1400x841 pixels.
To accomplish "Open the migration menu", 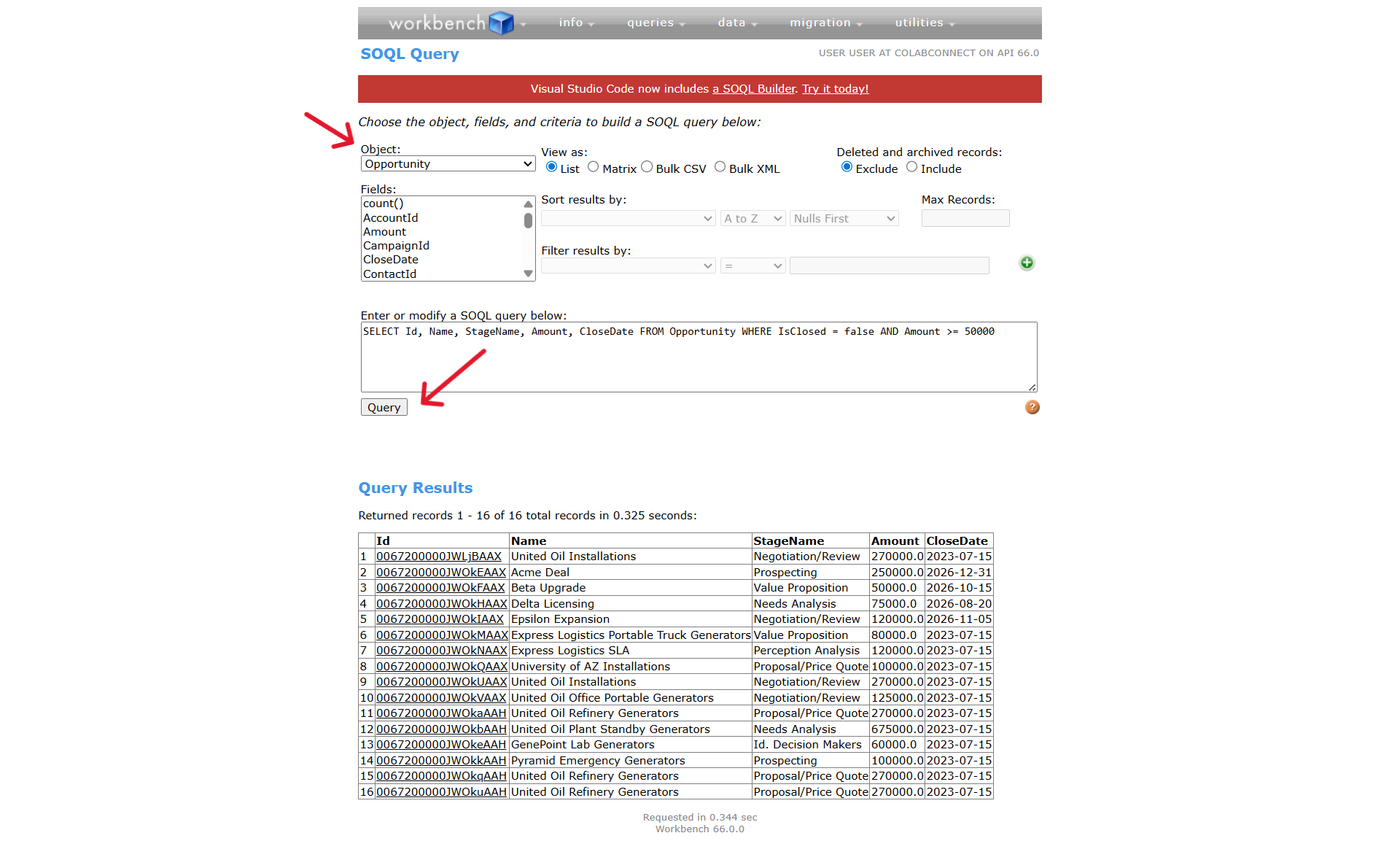I will pyautogui.click(x=826, y=23).
